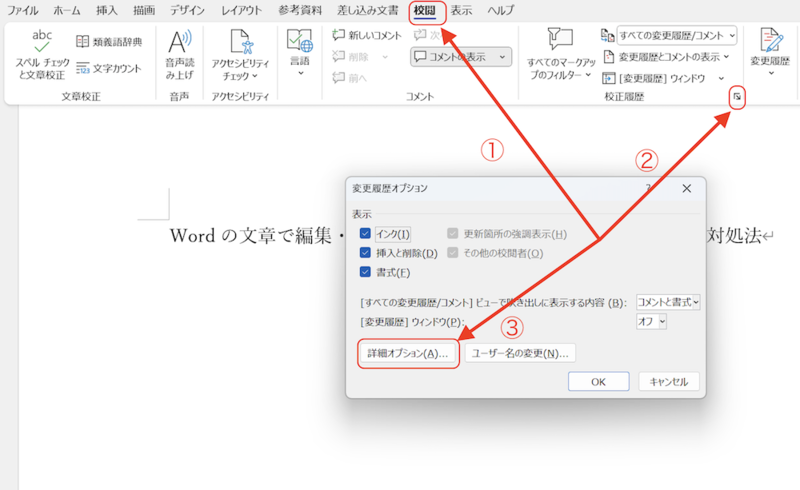Click the 削除 comment button
This screenshot has width=800, height=490.
tap(351, 57)
